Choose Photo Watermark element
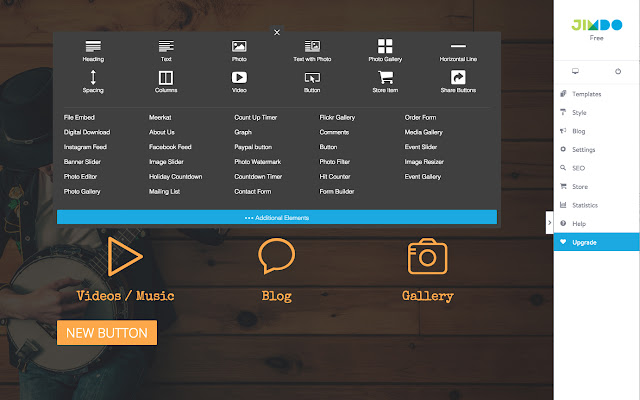The width and height of the screenshot is (640, 400). (258, 162)
